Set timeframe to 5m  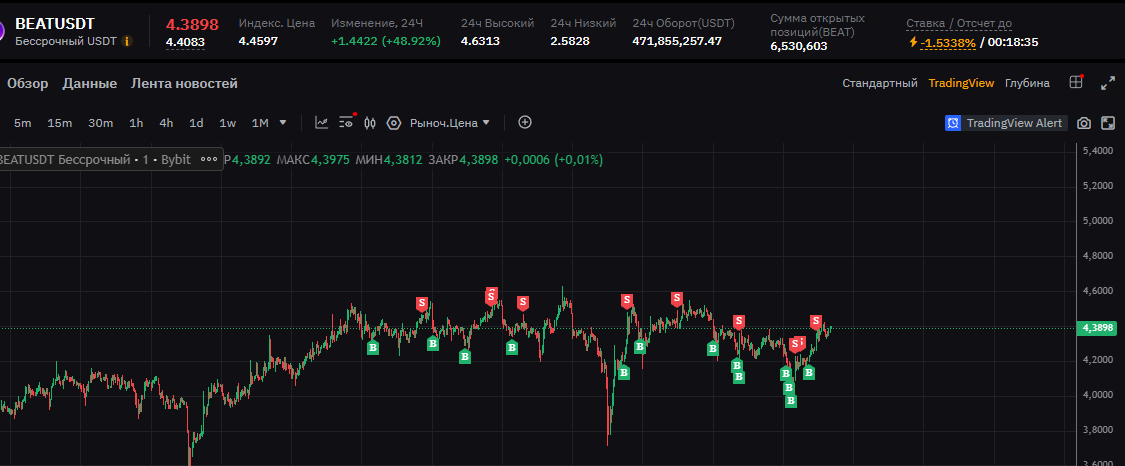(x=23, y=123)
